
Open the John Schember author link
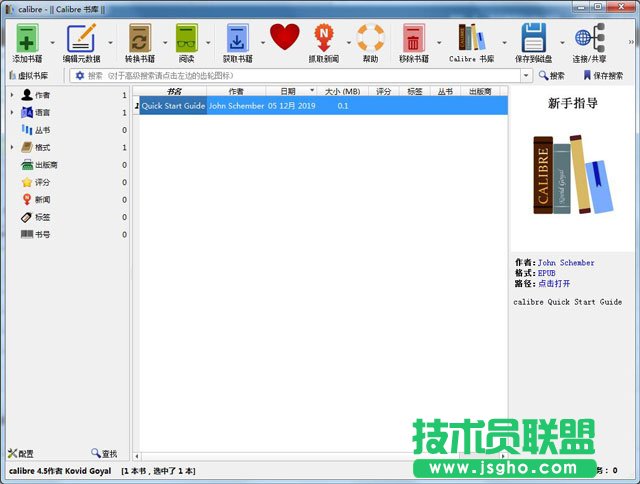(565, 263)
